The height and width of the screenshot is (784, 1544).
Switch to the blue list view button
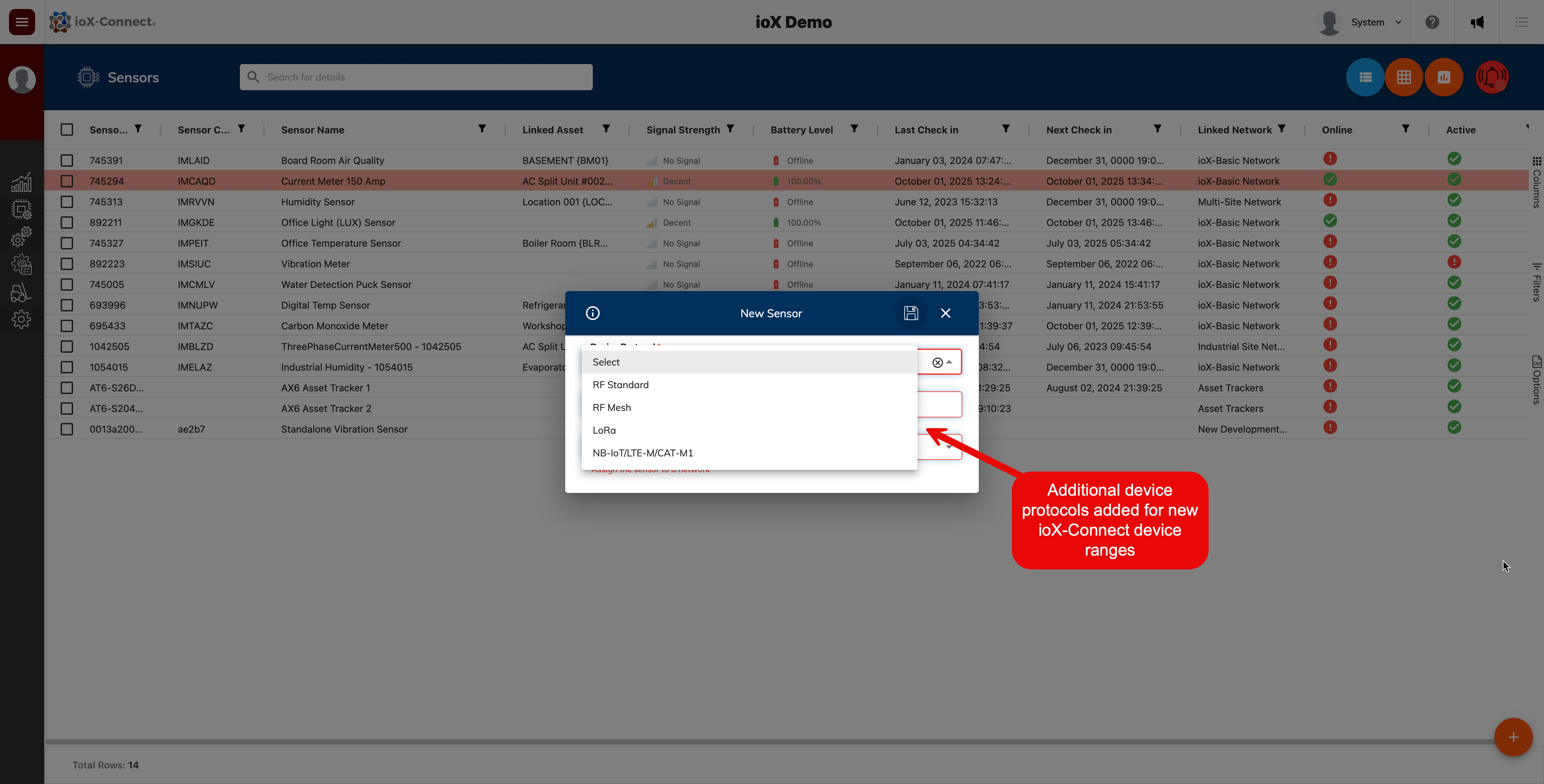click(x=1365, y=77)
